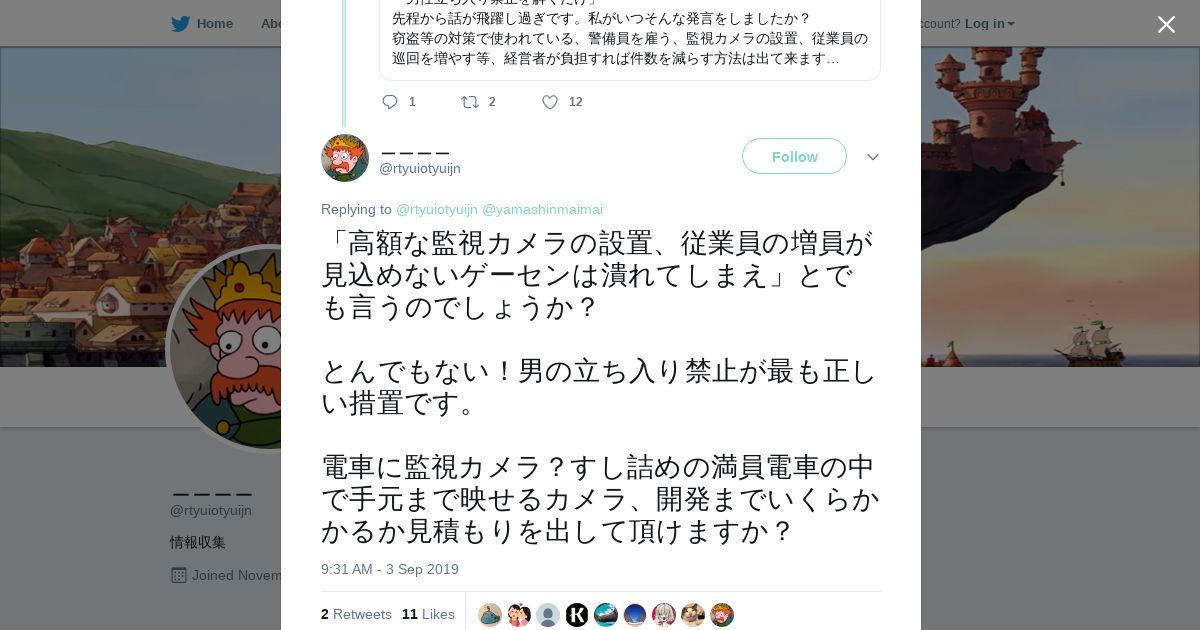View the 11 Likes list
This screenshot has width=1200, height=630.
coord(428,614)
